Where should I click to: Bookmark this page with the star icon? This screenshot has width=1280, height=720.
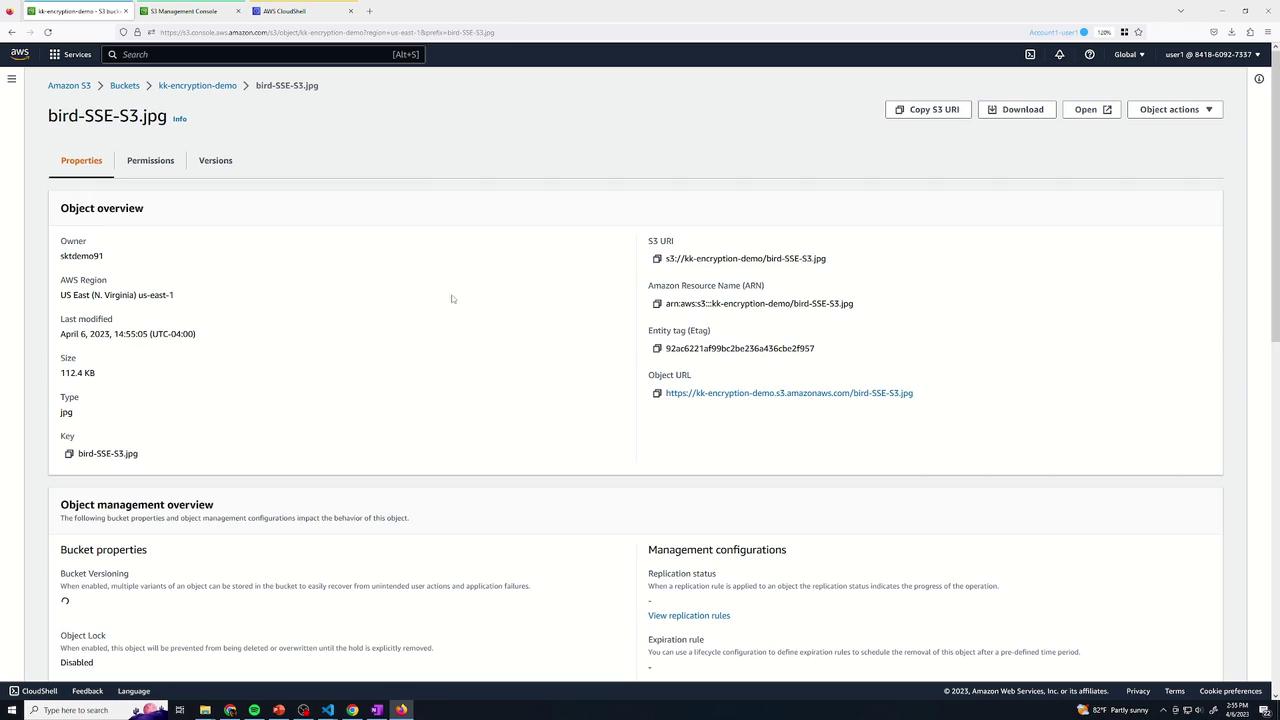point(1138,32)
